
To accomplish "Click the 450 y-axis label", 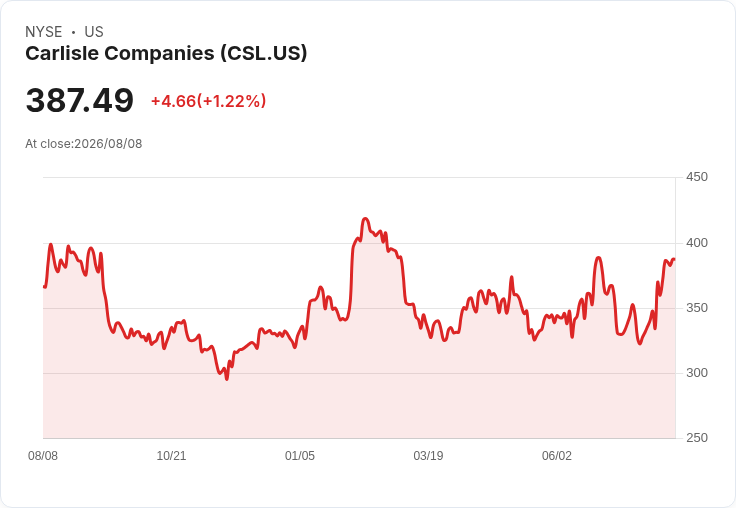I will (x=697, y=177).
